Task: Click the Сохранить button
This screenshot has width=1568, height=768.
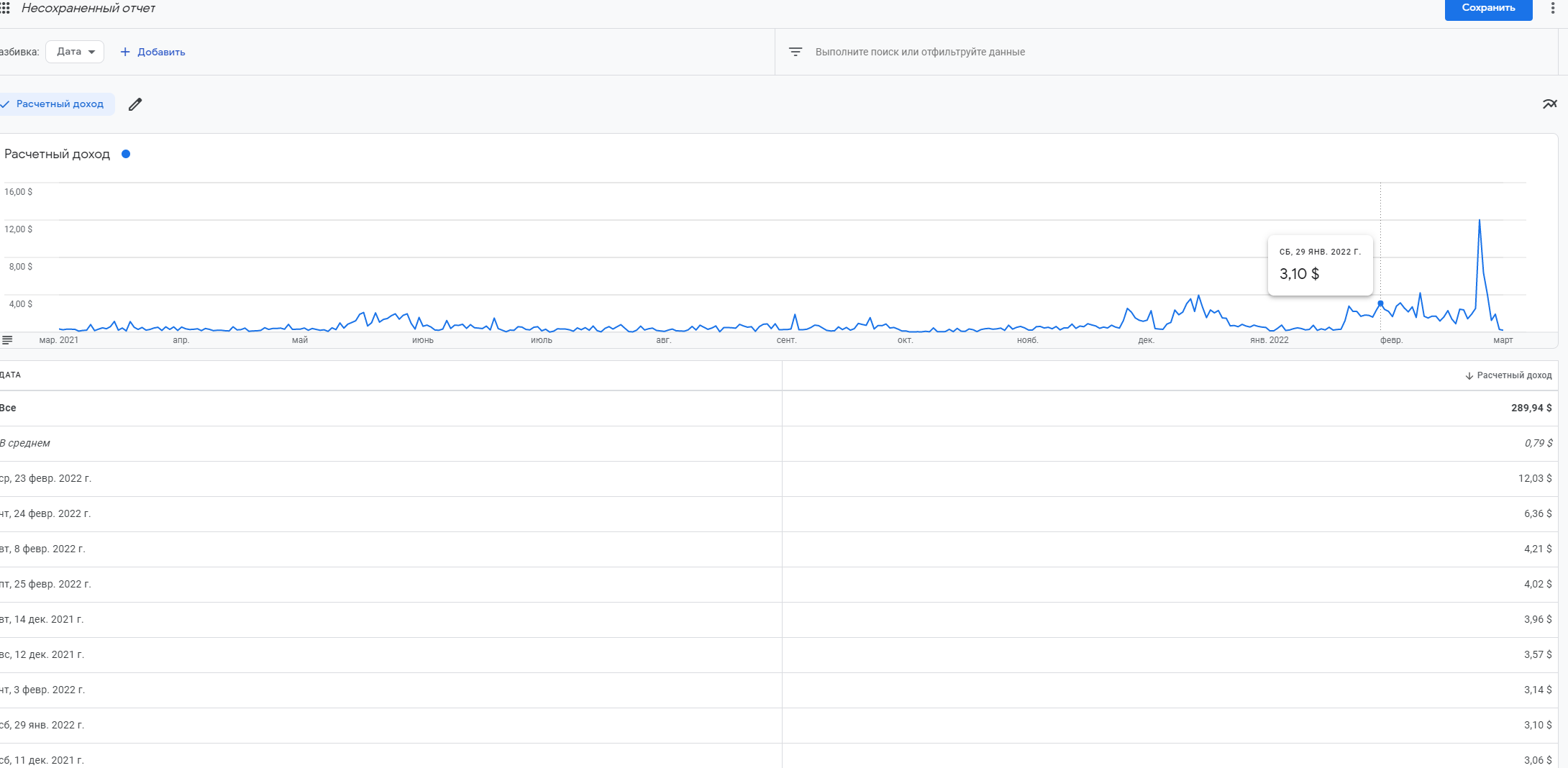Action: click(1488, 8)
